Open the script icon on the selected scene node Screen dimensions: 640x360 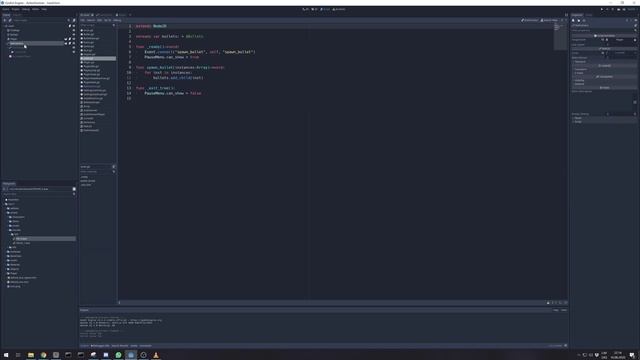click(70, 43)
